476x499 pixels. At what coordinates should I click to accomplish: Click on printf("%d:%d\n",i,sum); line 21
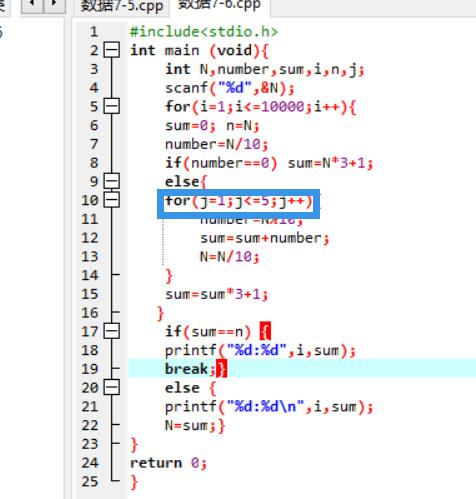point(269,407)
